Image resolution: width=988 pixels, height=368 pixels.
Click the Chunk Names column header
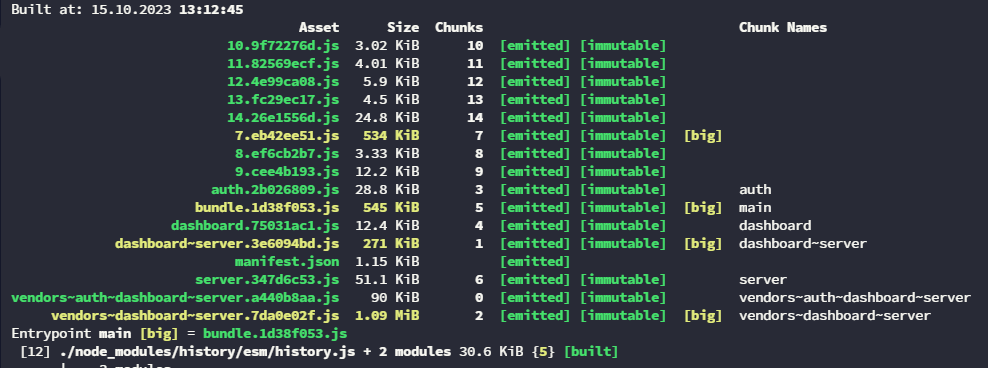(783, 28)
